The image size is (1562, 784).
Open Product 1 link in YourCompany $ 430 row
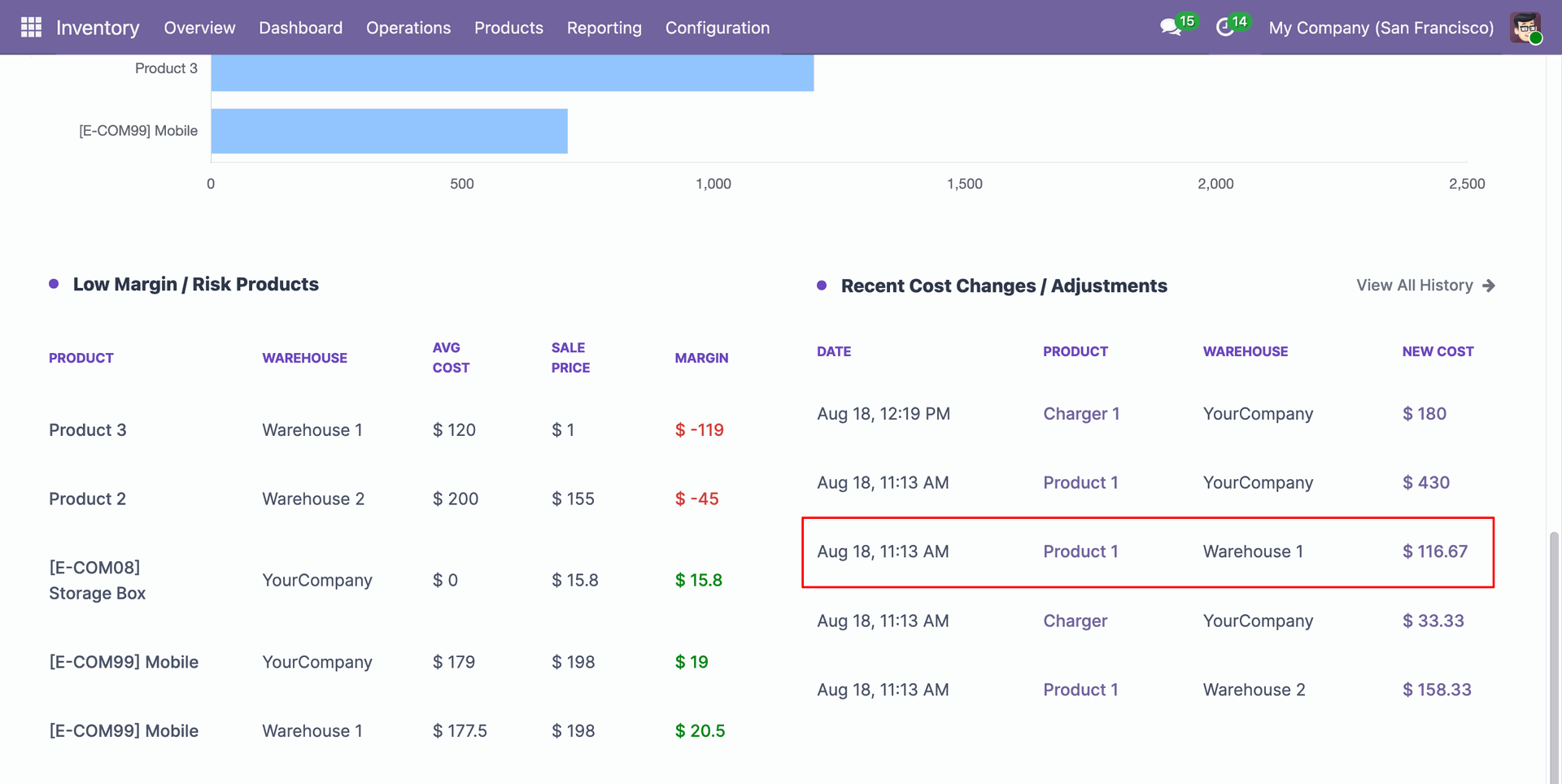click(x=1080, y=483)
